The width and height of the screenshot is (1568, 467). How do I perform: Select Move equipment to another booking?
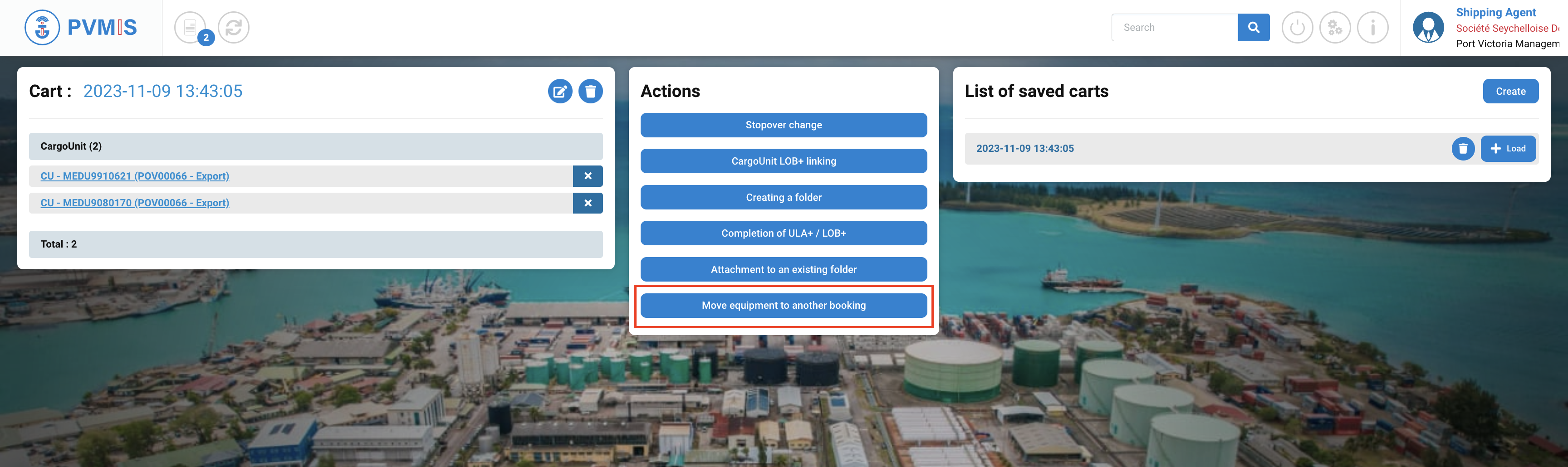pos(784,305)
